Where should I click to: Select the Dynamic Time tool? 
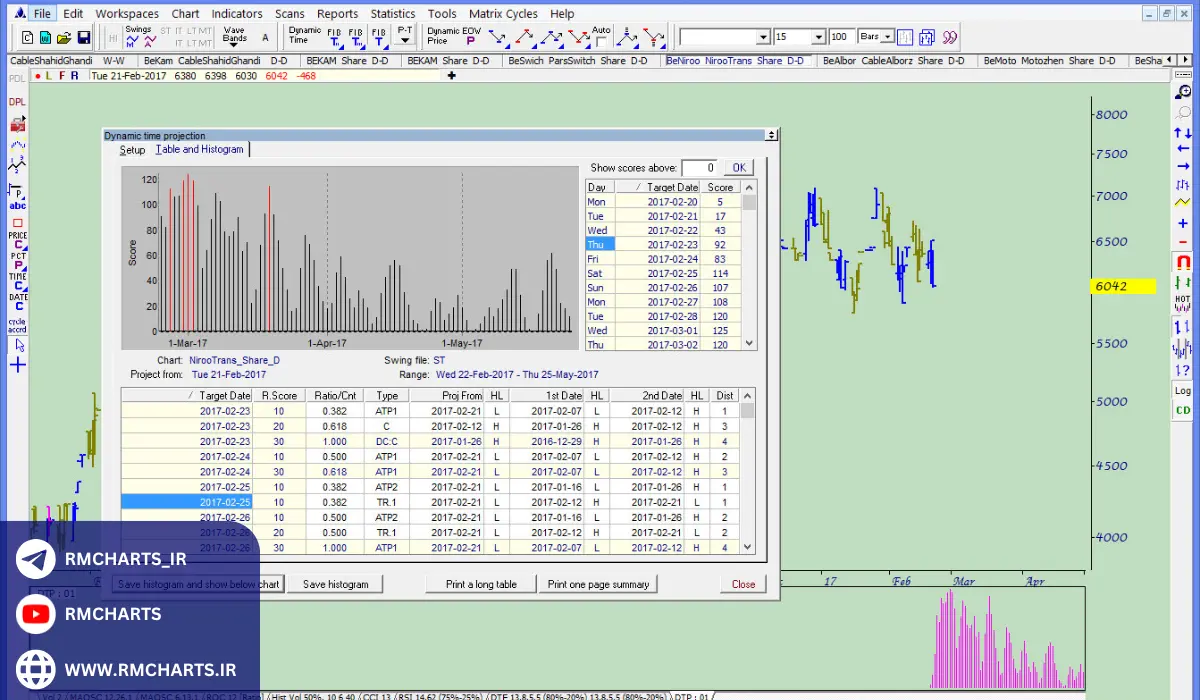(x=305, y=35)
